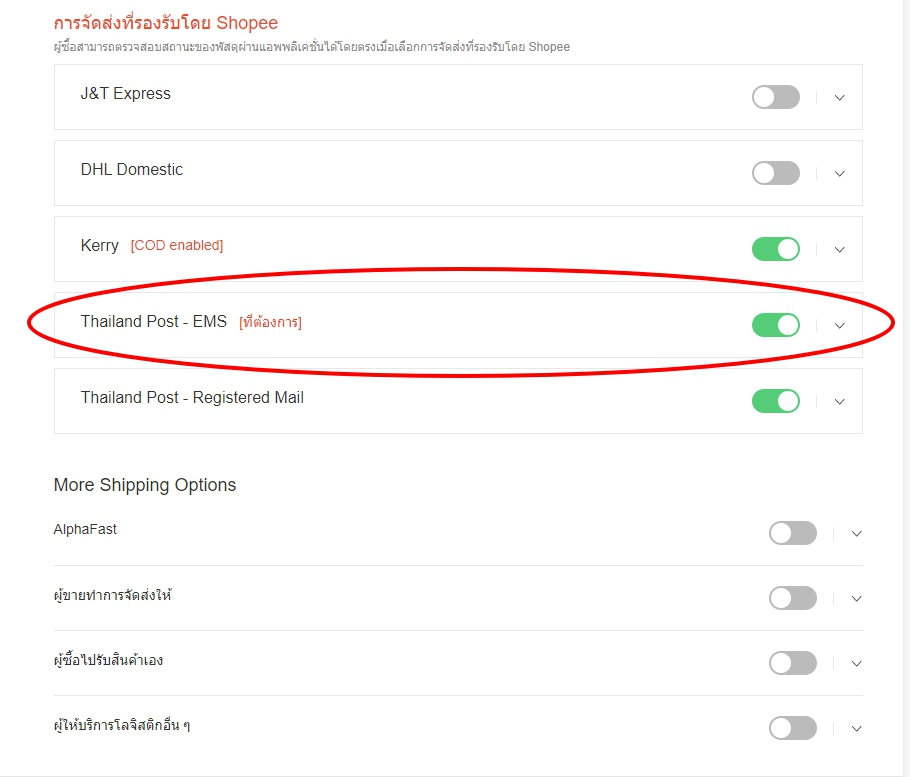Expand Thailand Post - EMS chevron
This screenshot has height=777, width=910.
coord(839,326)
